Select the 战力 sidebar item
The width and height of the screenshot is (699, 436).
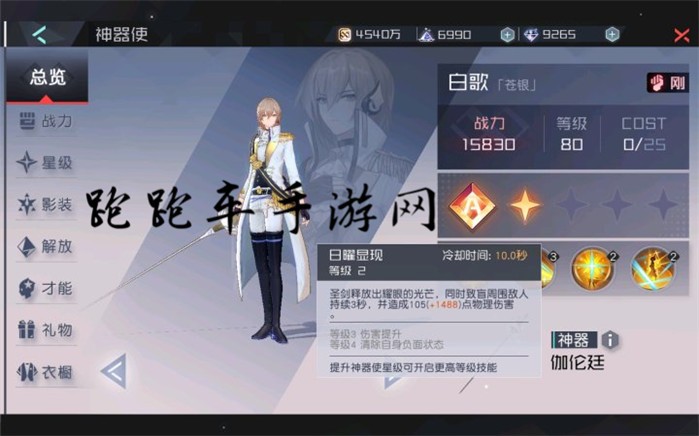click(x=46, y=121)
